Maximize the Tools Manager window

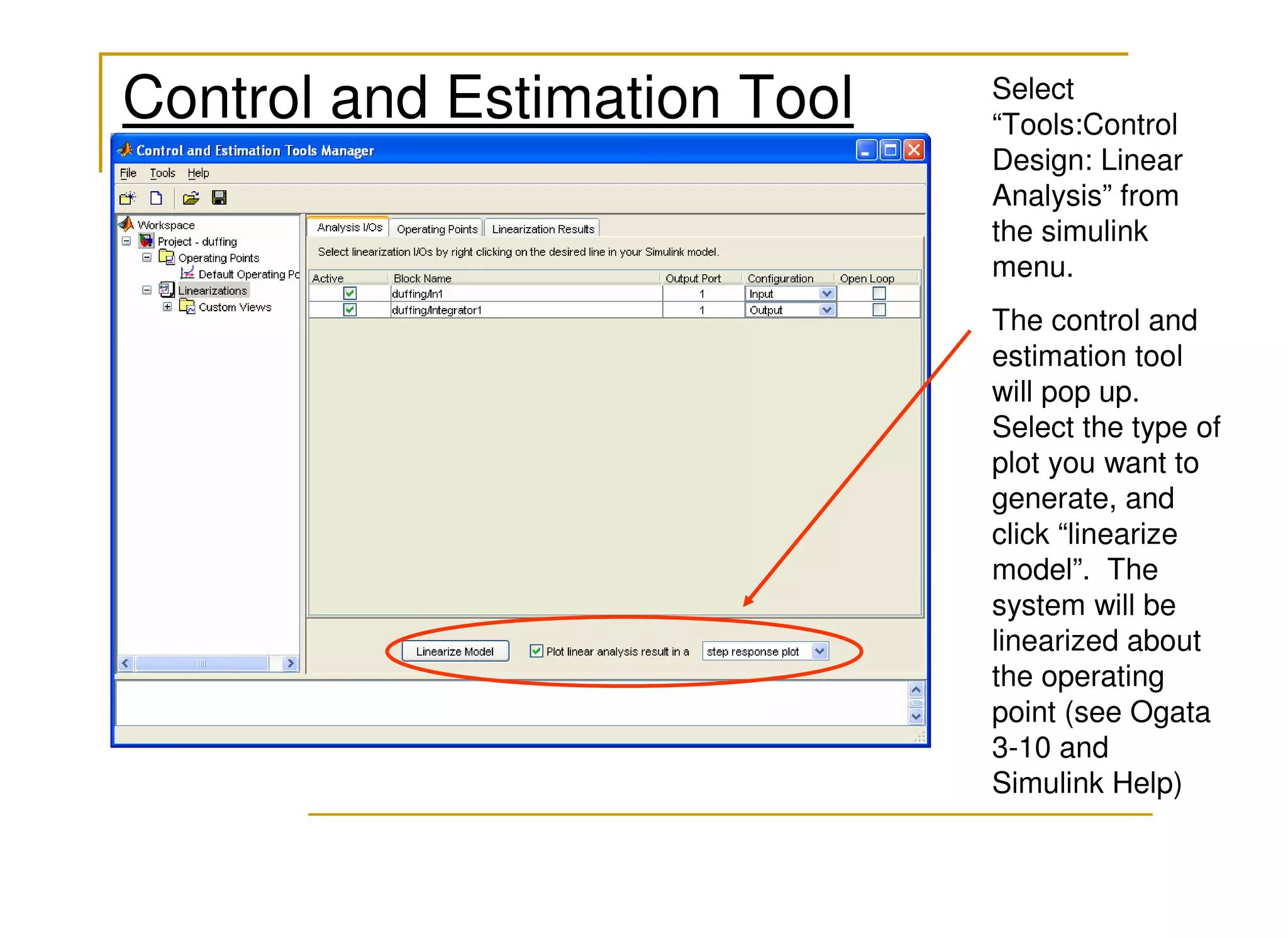(x=890, y=150)
